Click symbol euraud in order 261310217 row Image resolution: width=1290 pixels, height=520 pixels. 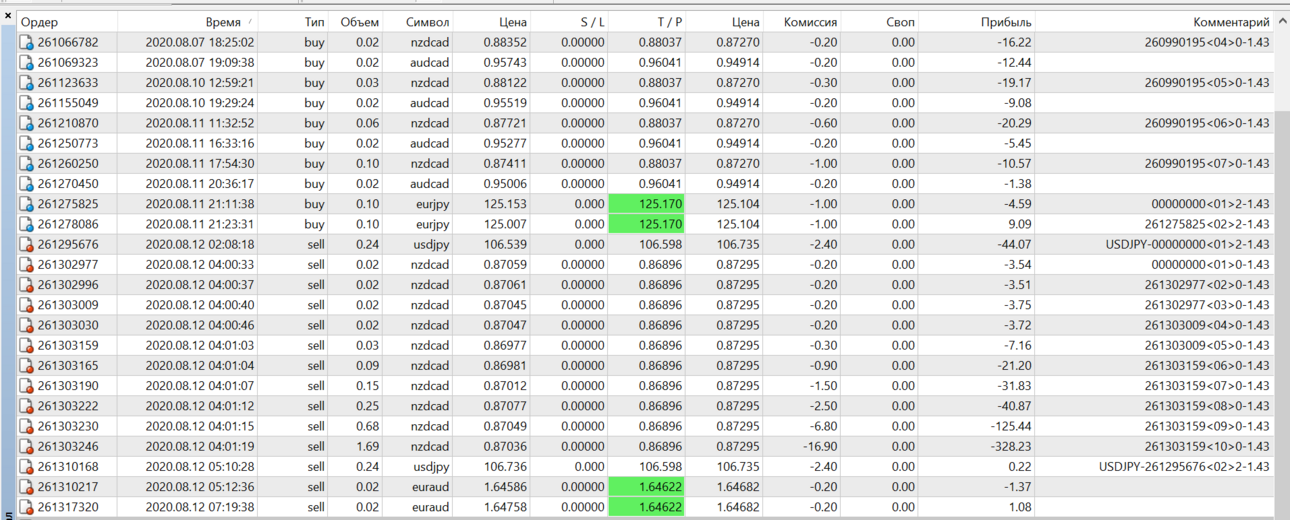tap(429, 487)
